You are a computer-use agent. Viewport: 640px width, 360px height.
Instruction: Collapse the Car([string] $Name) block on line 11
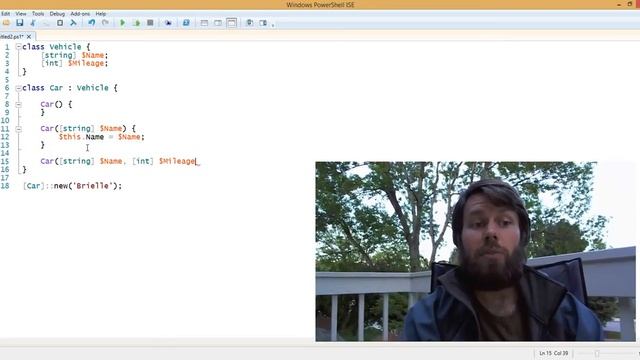click(x=18, y=129)
